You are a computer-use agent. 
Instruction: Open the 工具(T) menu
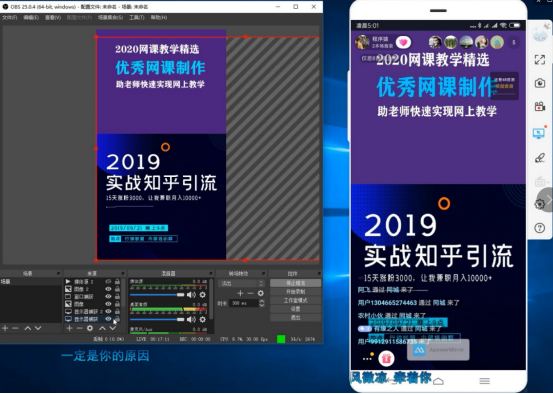[137, 17]
